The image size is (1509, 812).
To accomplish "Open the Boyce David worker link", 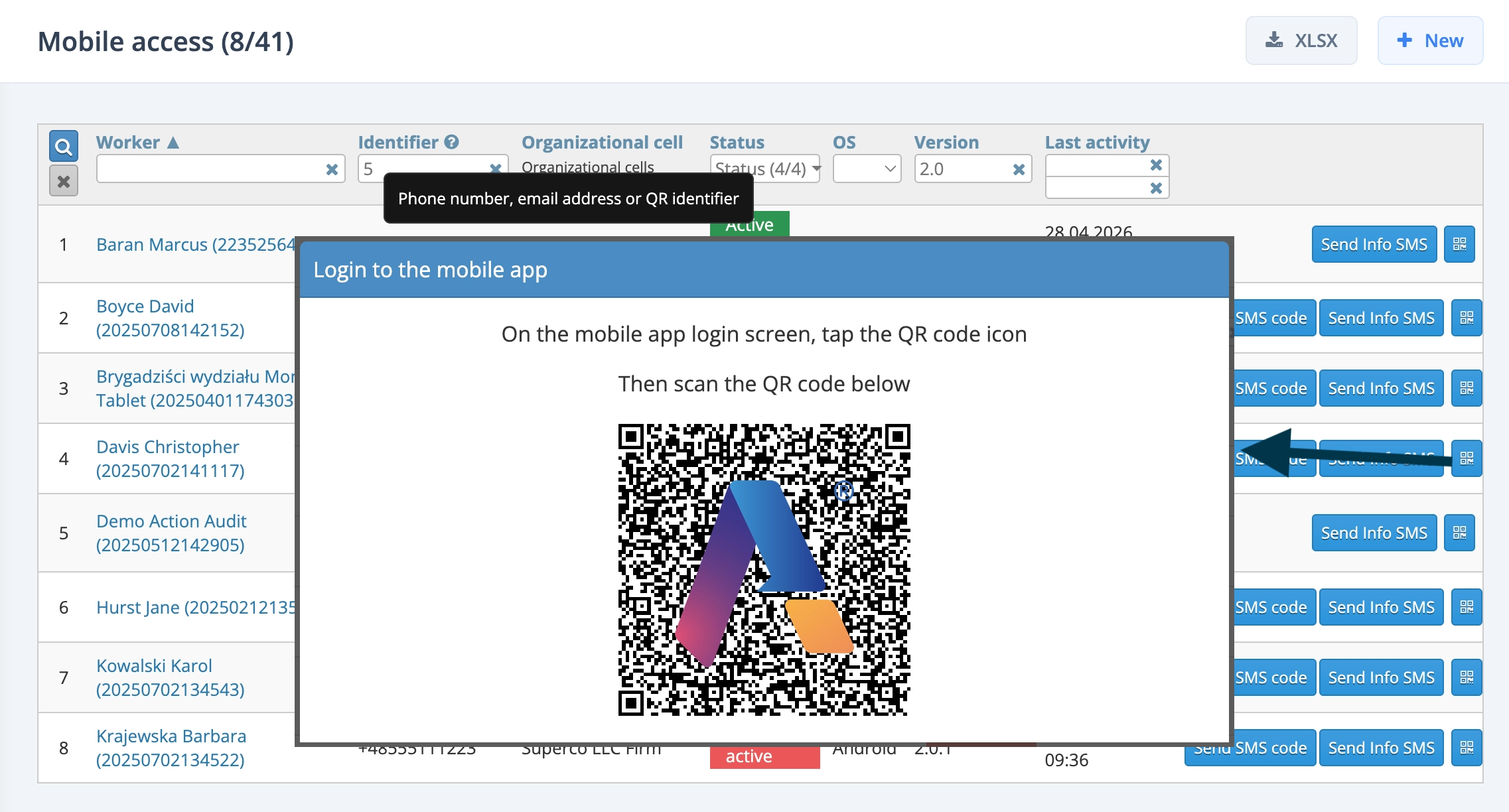I will 145,306.
